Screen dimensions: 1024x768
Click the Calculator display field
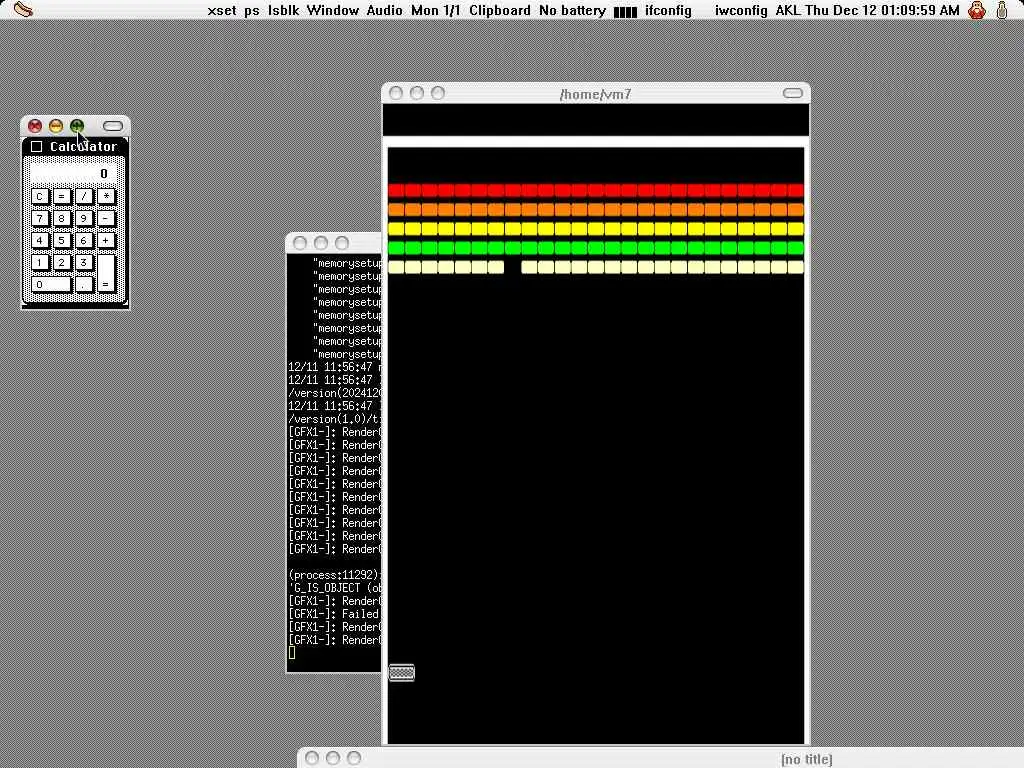coord(73,173)
